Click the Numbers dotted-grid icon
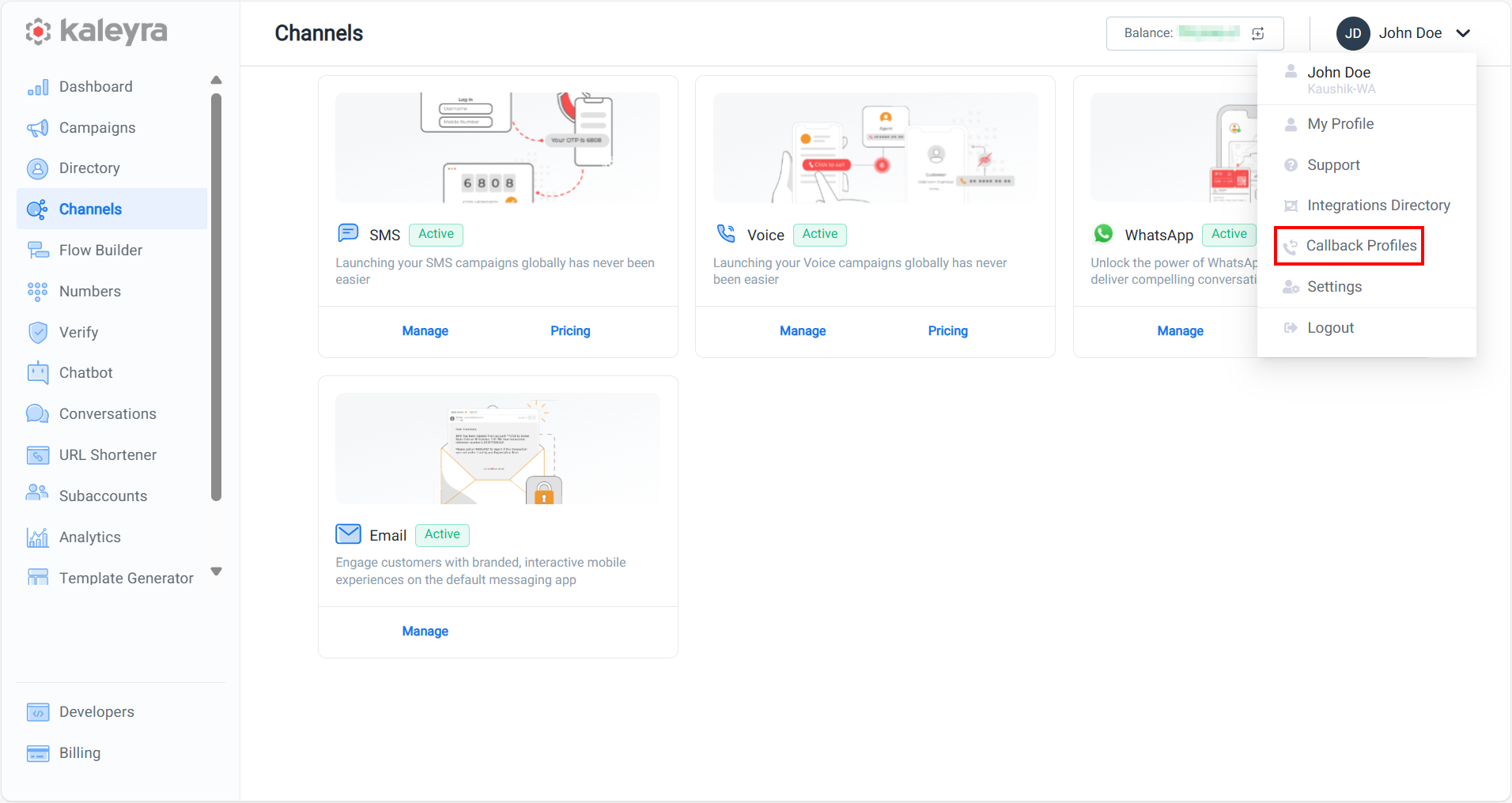 [x=38, y=292]
